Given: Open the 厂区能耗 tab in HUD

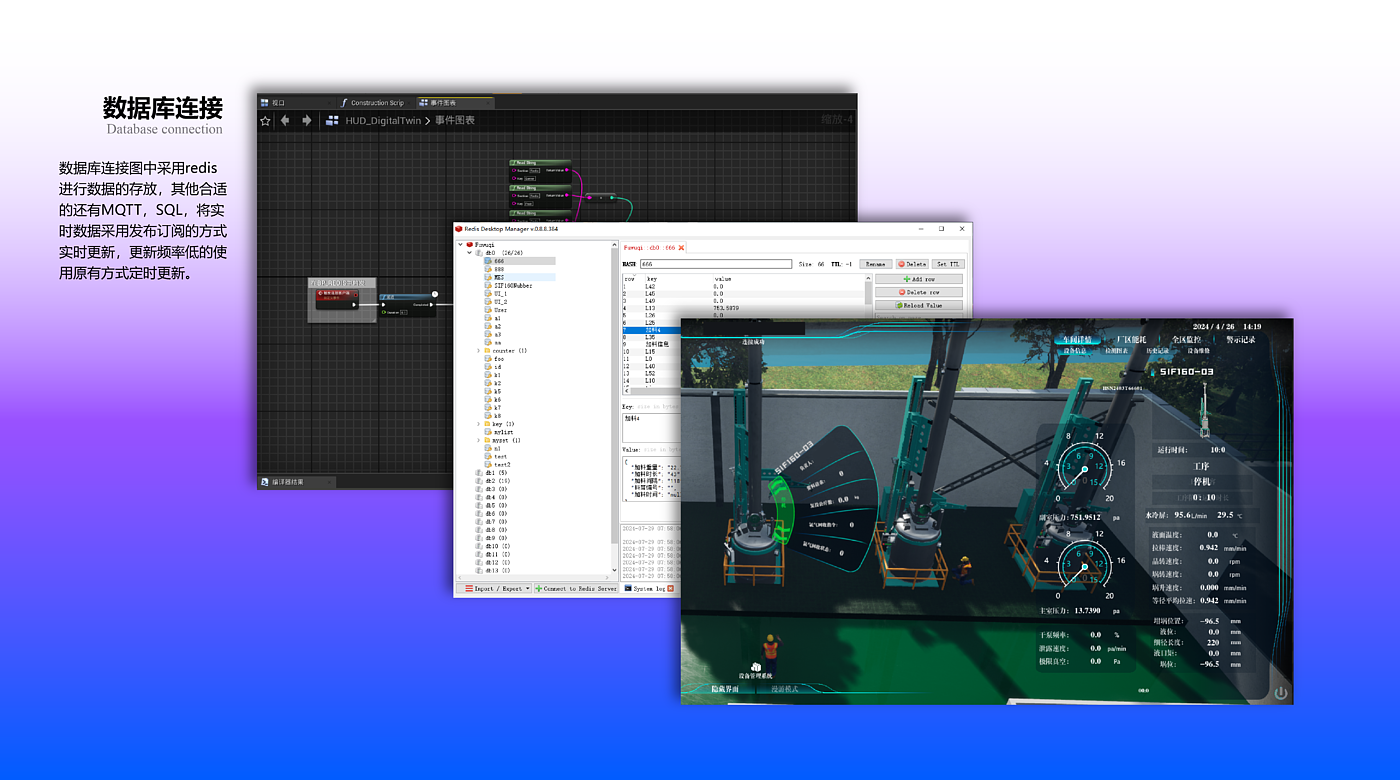Looking at the screenshot, I should 1131,340.
